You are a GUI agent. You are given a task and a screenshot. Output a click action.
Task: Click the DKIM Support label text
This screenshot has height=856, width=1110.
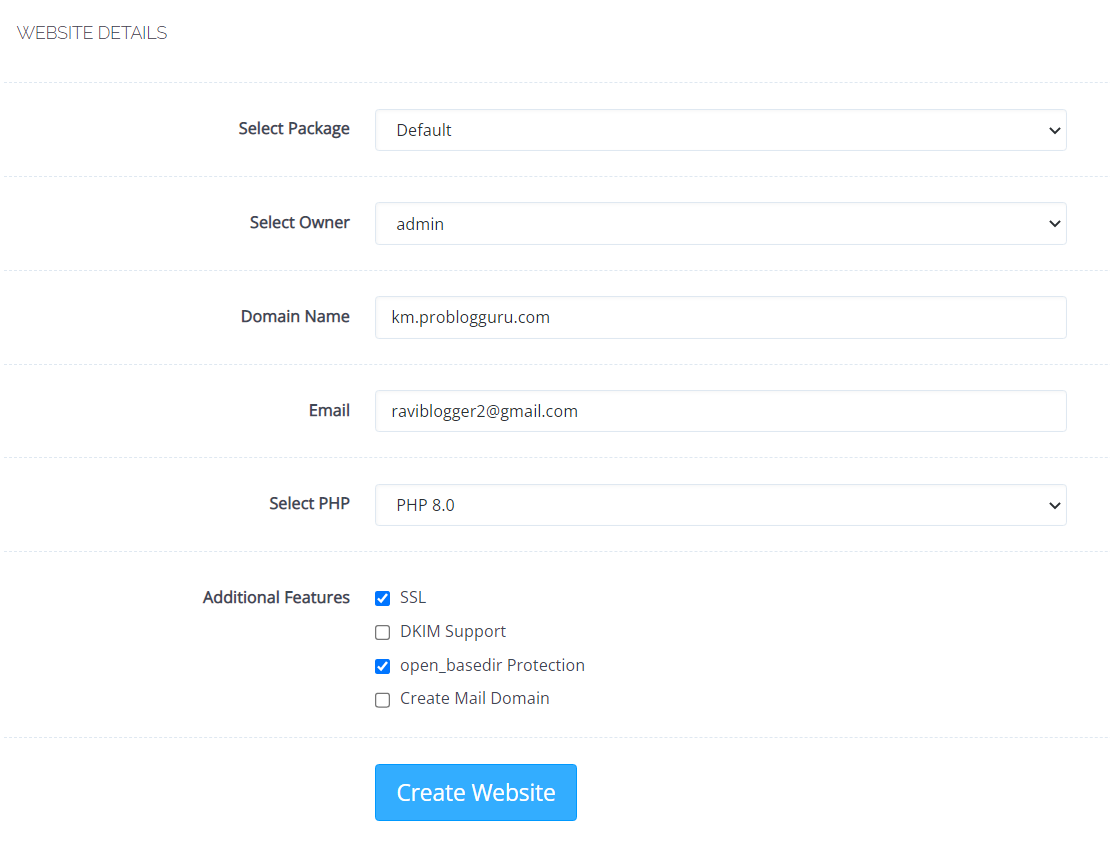click(453, 631)
